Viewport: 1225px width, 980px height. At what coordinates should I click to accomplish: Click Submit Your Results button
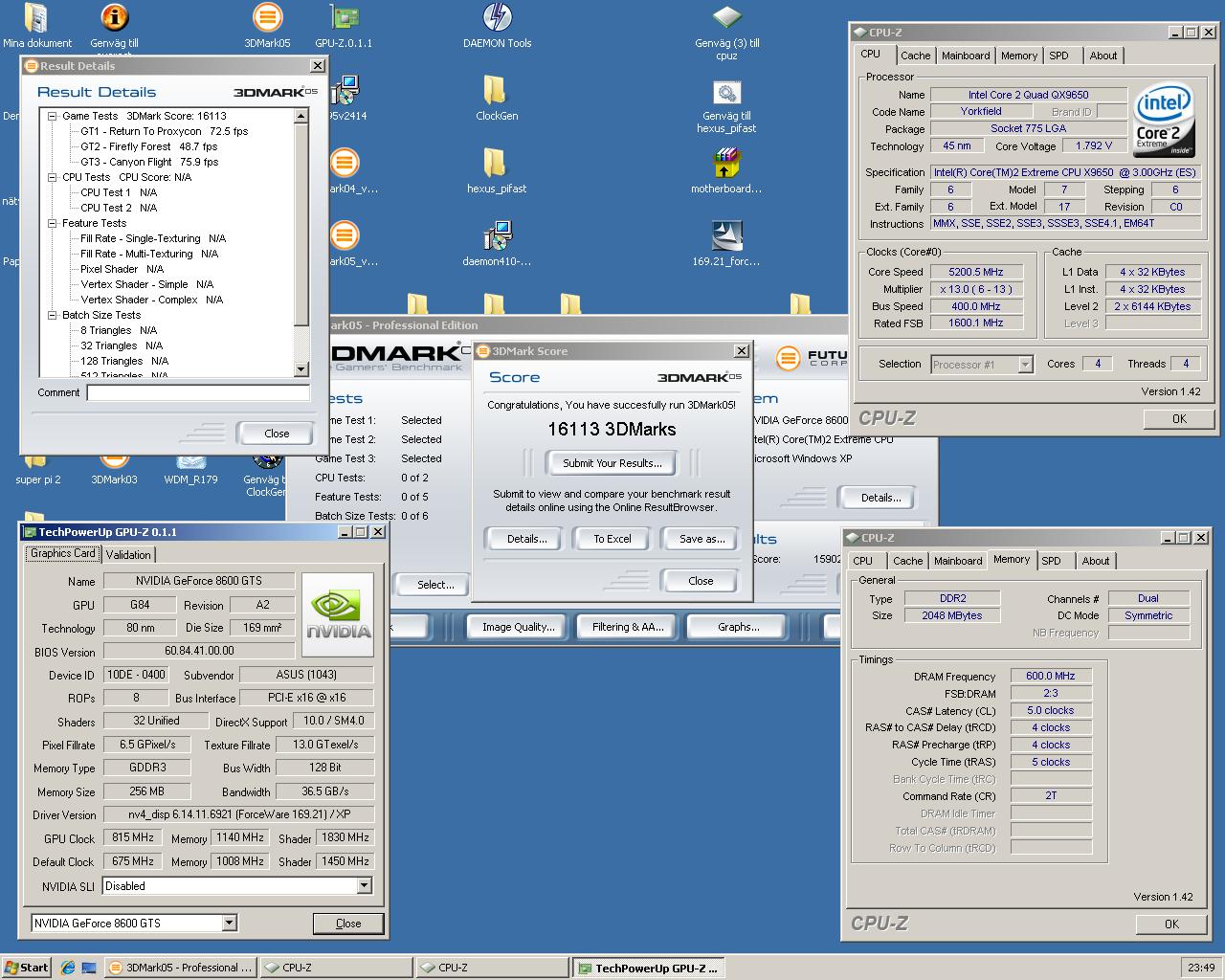click(x=612, y=463)
